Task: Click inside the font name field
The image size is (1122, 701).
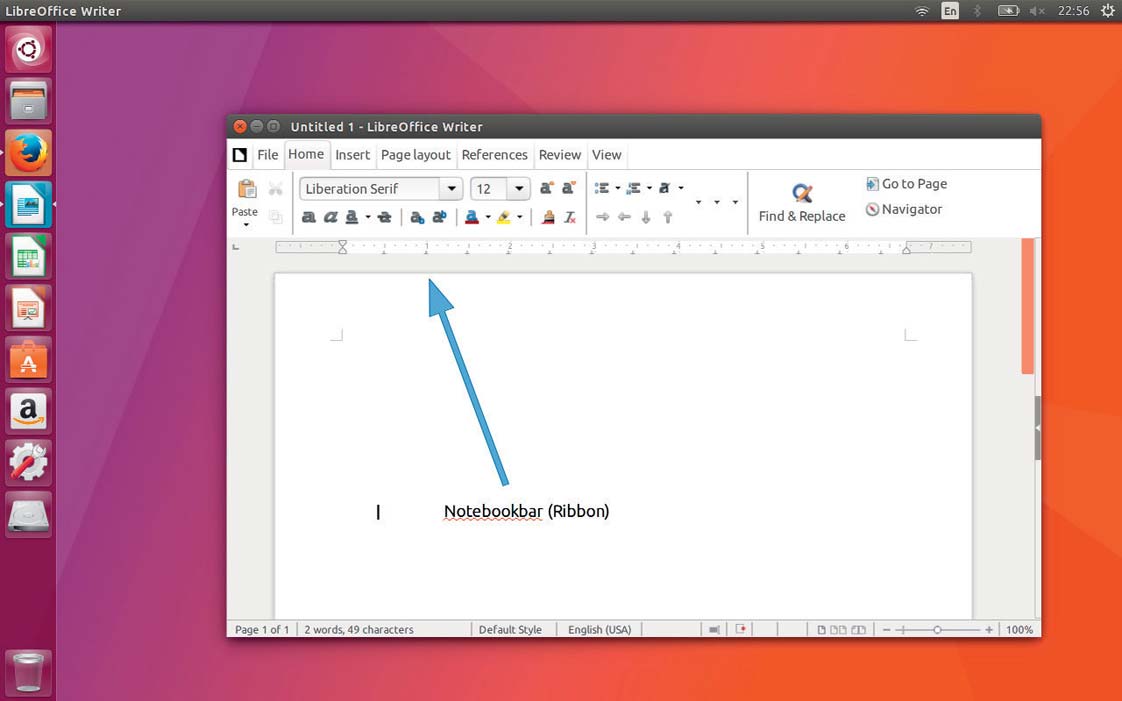Action: (370, 189)
